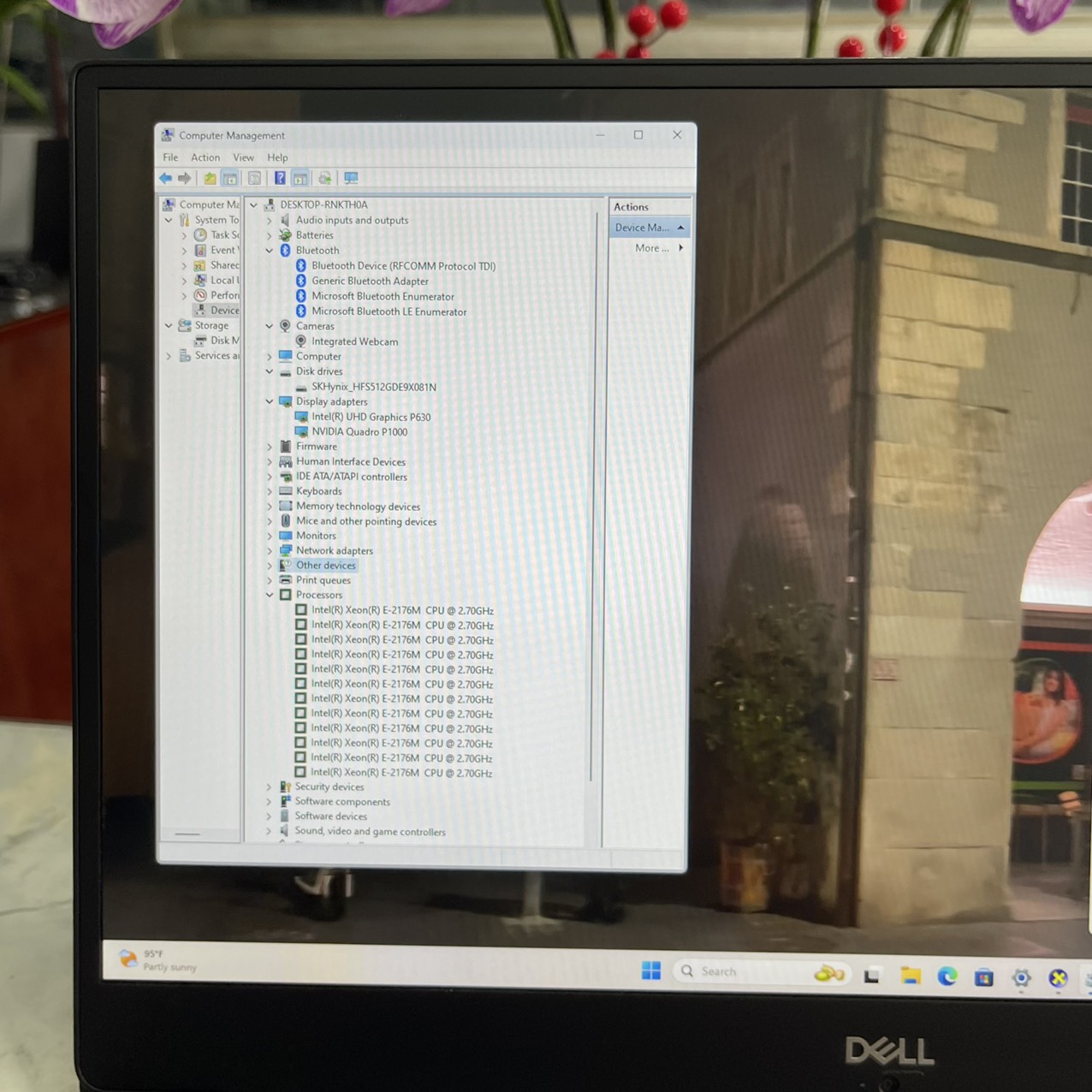Click the Forward arrow toolbar icon

184,178
